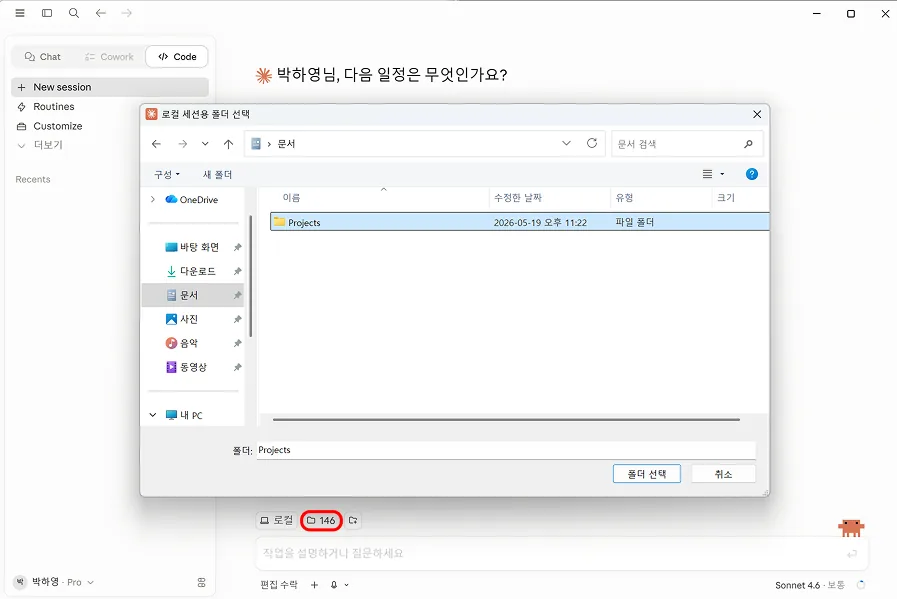Cancel with 취소 button
Viewport: 897px width, 599px height.
click(x=723, y=474)
